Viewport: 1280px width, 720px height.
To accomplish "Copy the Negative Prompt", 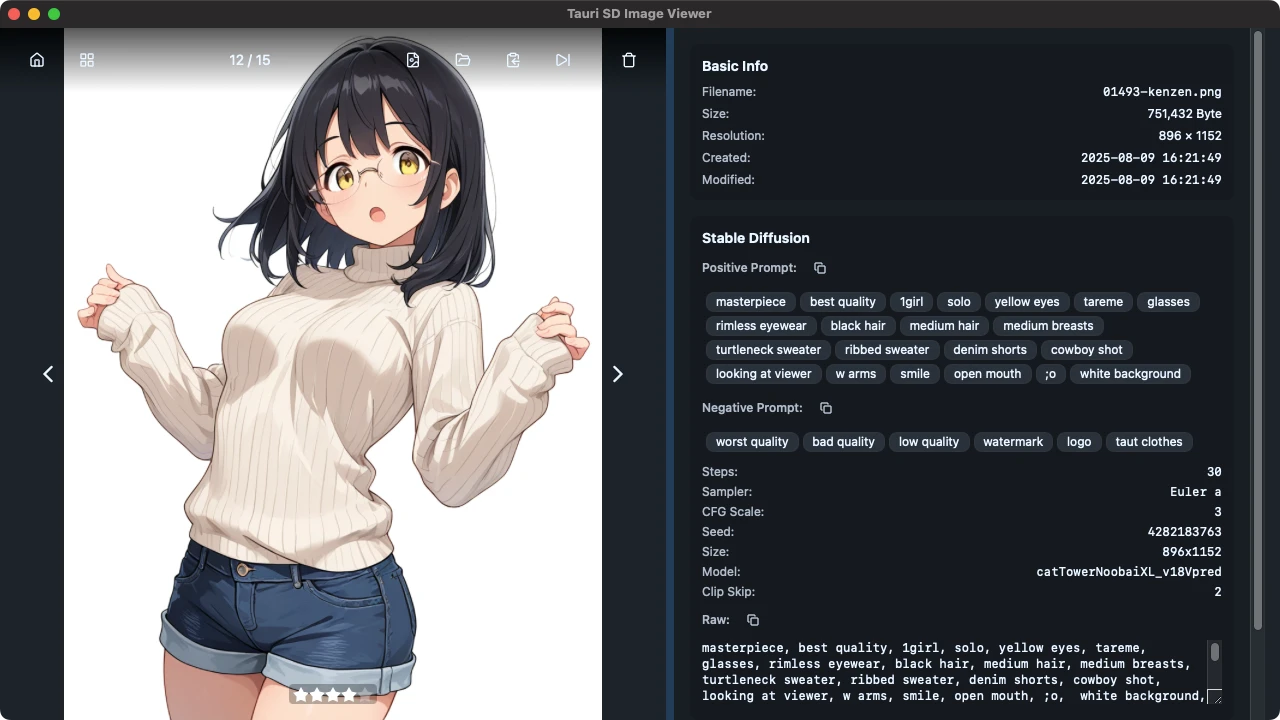I will [825, 407].
